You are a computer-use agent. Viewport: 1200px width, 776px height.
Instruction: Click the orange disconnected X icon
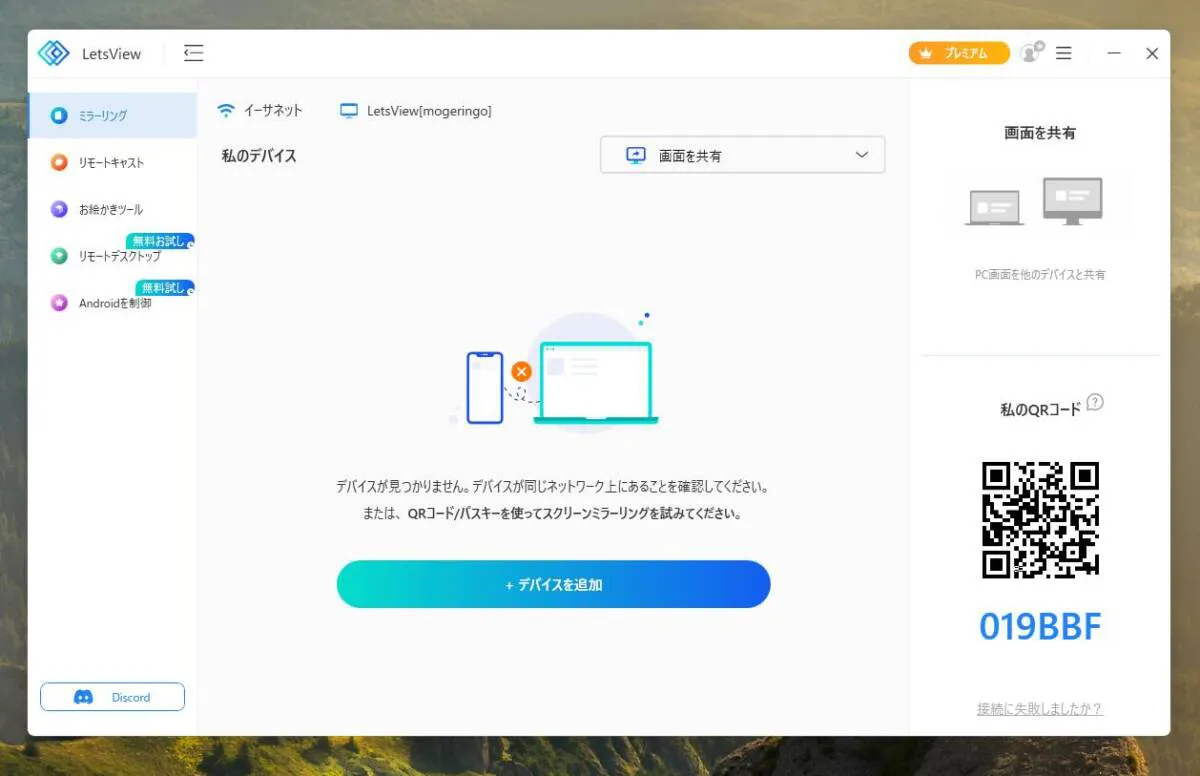(521, 371)
